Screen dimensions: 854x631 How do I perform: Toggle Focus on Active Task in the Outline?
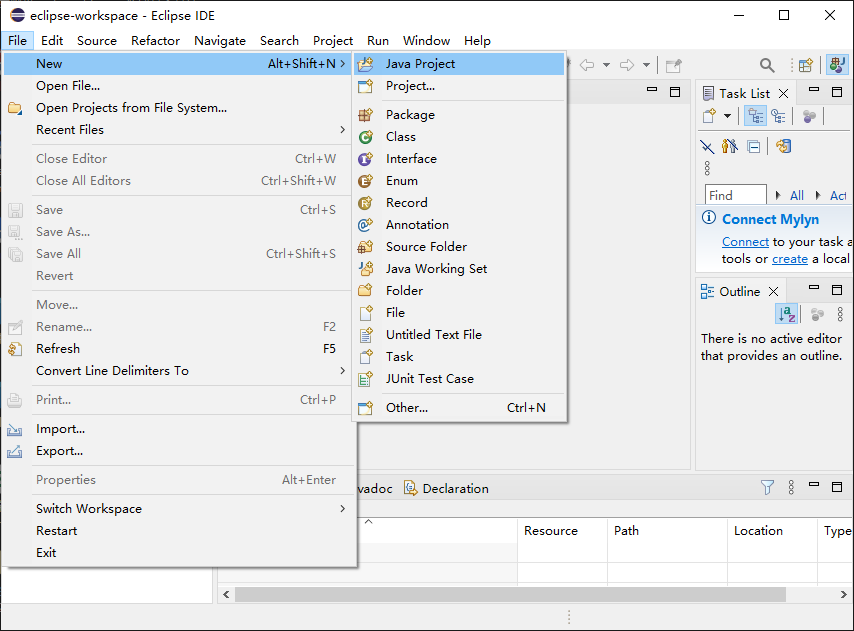(x=817, y=314)
